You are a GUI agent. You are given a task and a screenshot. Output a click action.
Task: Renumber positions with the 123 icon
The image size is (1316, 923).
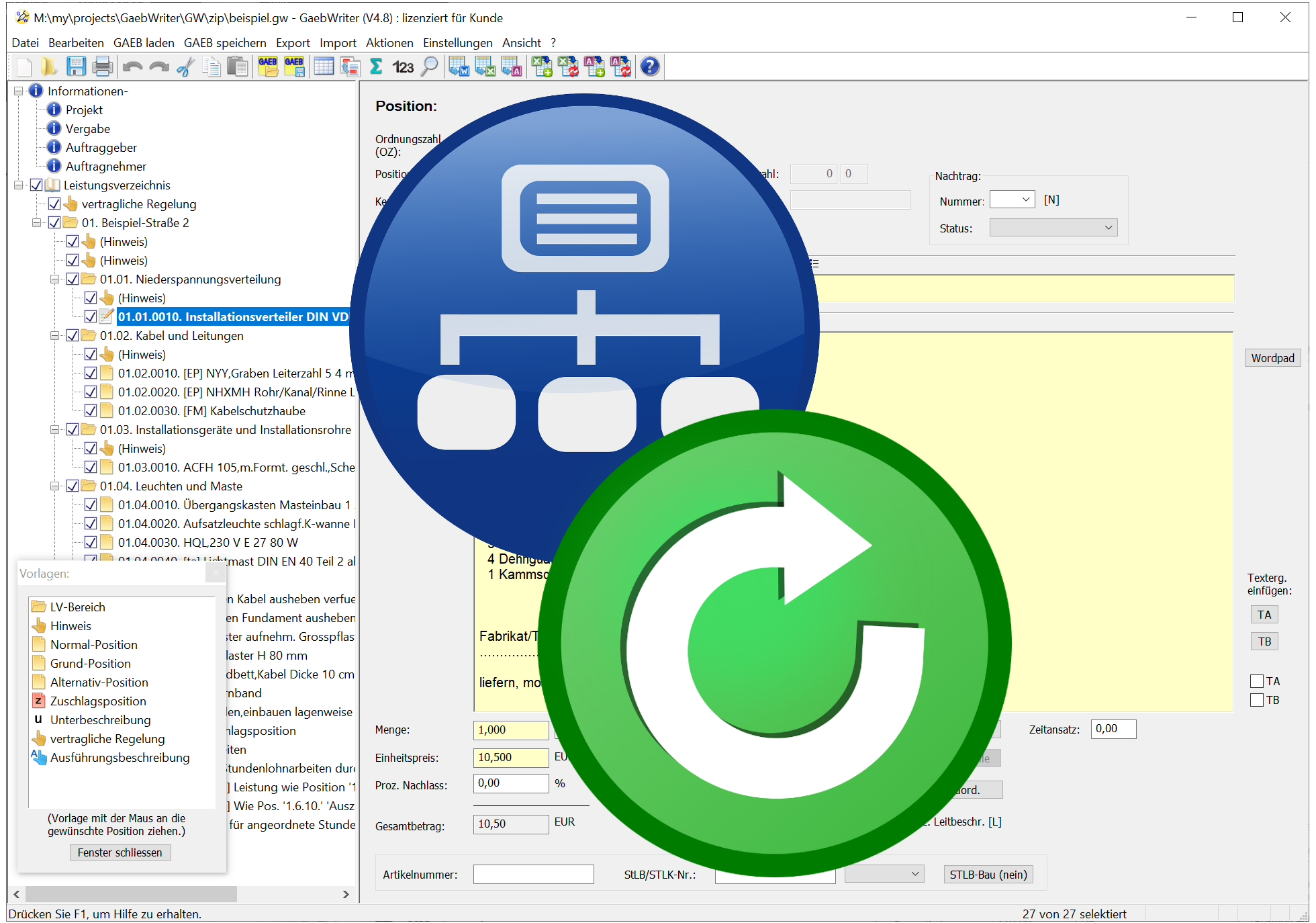(x=403, y=67)
